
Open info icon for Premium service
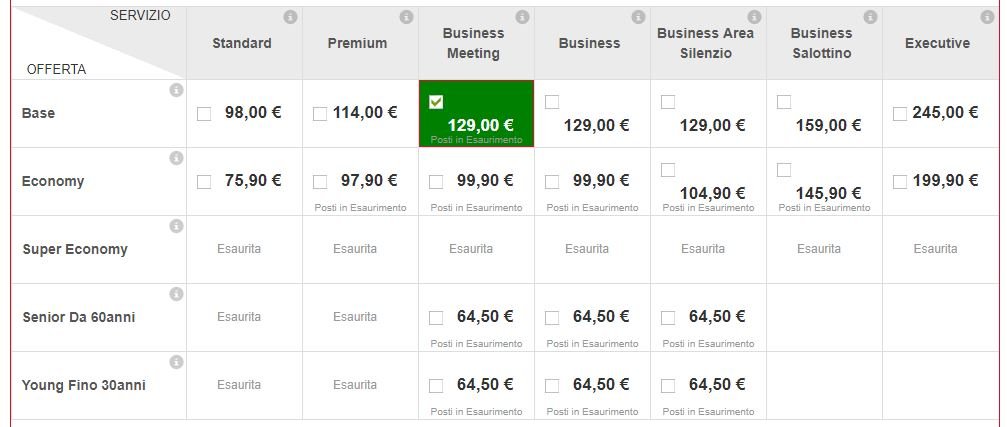[x=406, y=18]
